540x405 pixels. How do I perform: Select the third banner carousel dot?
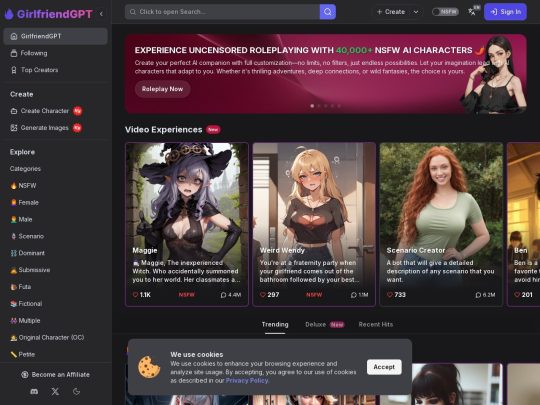point(325,106)
